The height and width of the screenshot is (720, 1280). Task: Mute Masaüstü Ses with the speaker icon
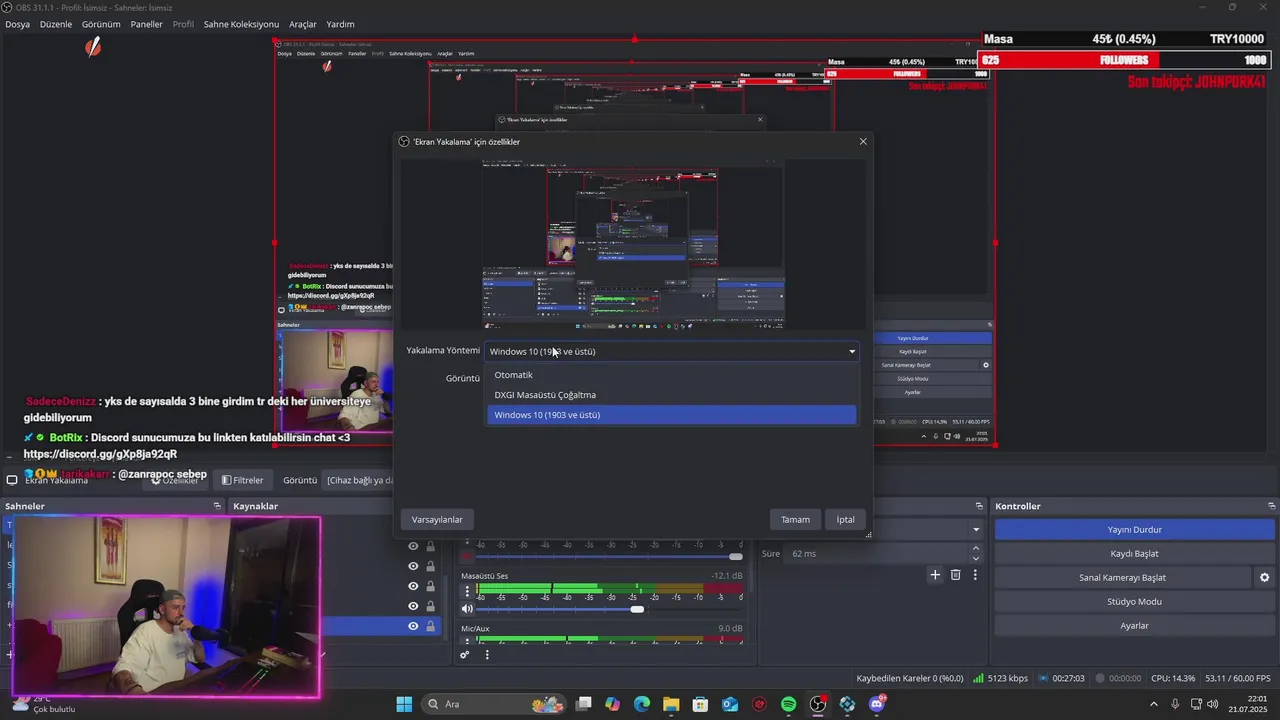pyautogui.click(x=466, y=609)
